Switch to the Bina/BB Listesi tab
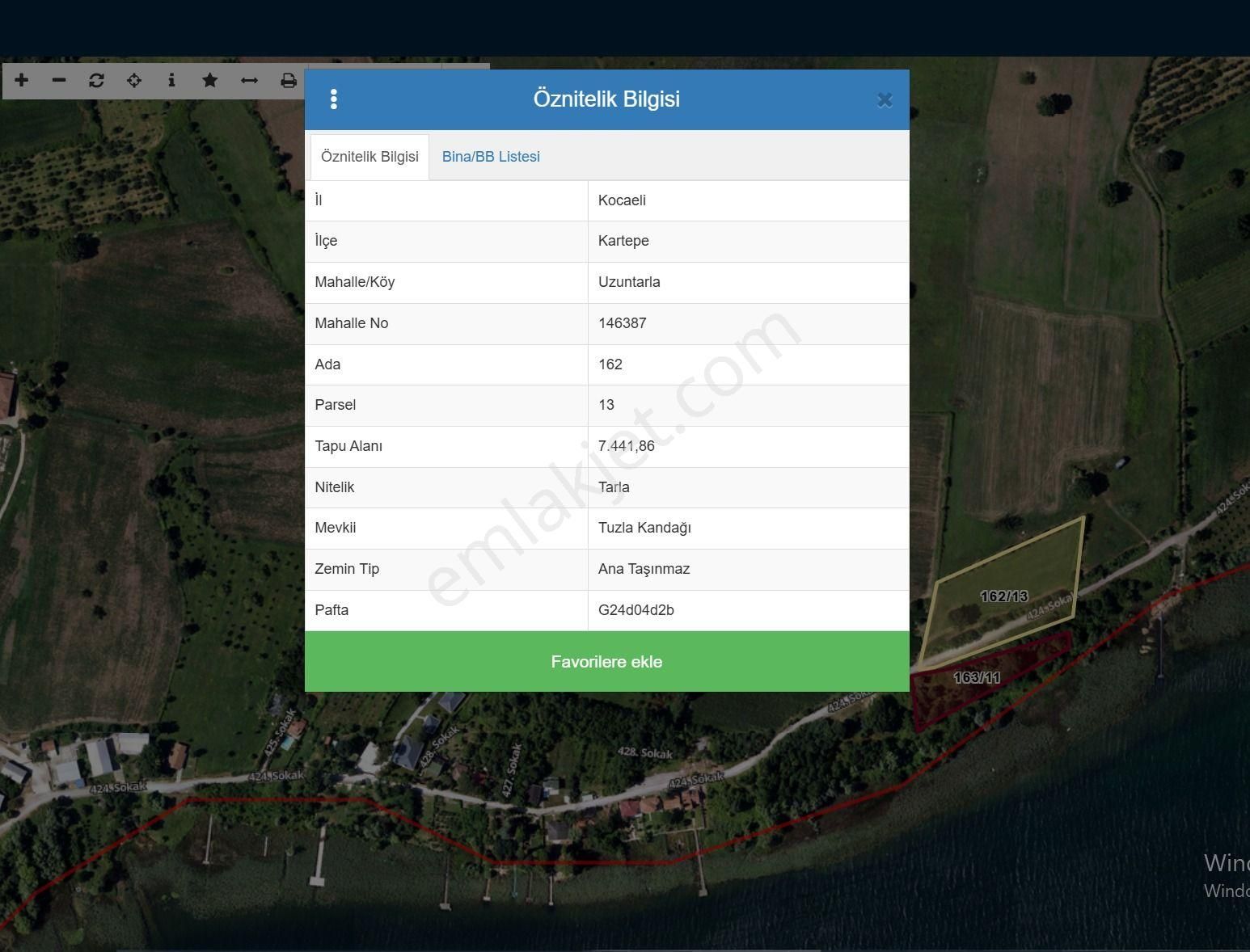The width and height of the screenshot is (1250, 952). [491, 157]
